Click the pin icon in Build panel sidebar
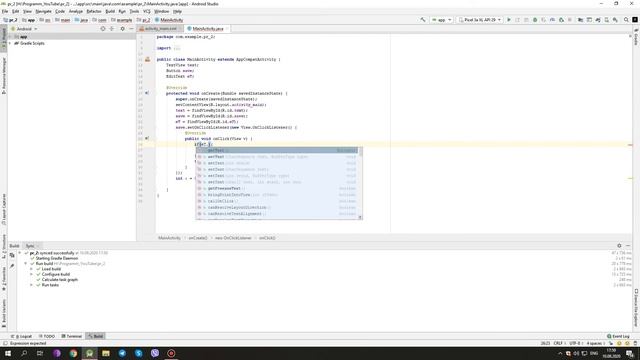This screenshot has width=640, height=360. (12, 266)
